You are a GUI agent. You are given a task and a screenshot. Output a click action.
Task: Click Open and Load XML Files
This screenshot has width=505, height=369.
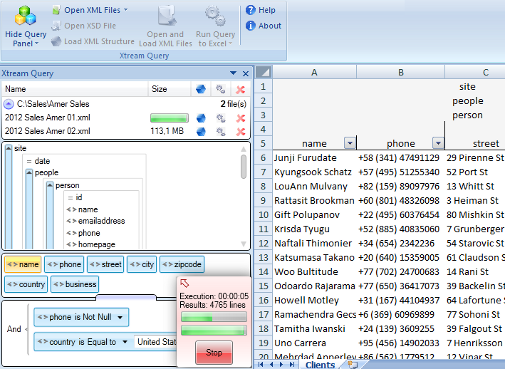point(165,26)
